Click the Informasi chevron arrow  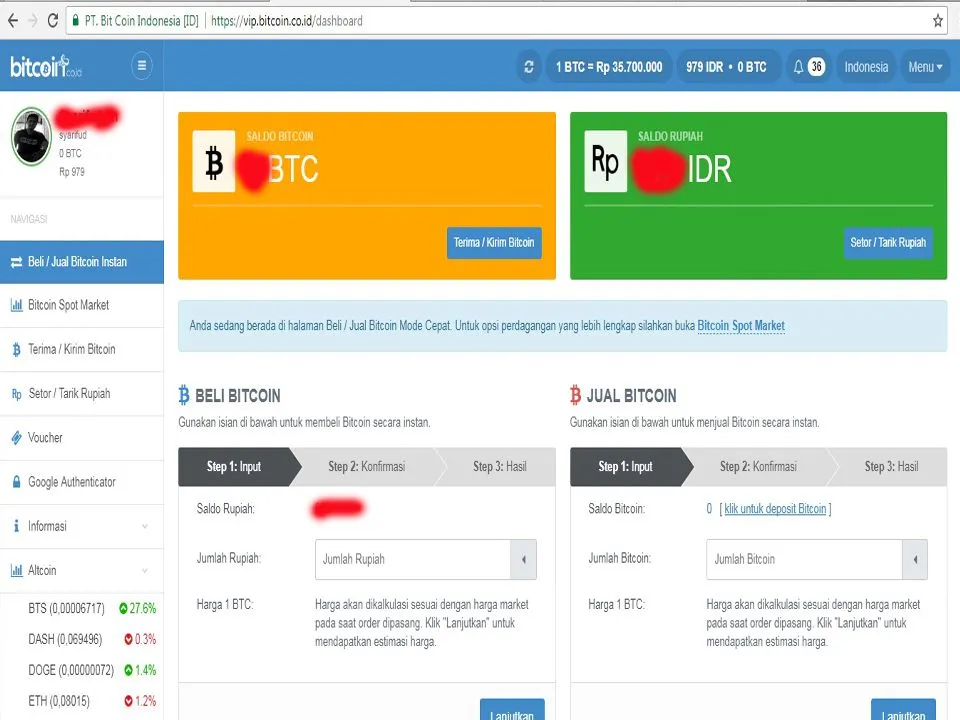tap(145, 527)
